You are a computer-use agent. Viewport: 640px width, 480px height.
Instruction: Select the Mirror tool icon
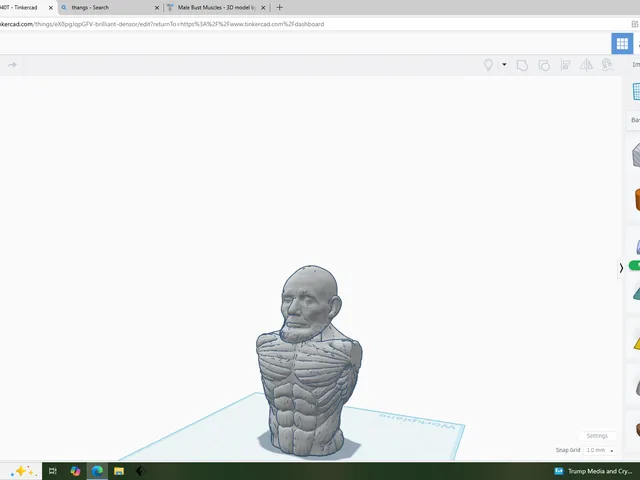[x=587, y=65]
